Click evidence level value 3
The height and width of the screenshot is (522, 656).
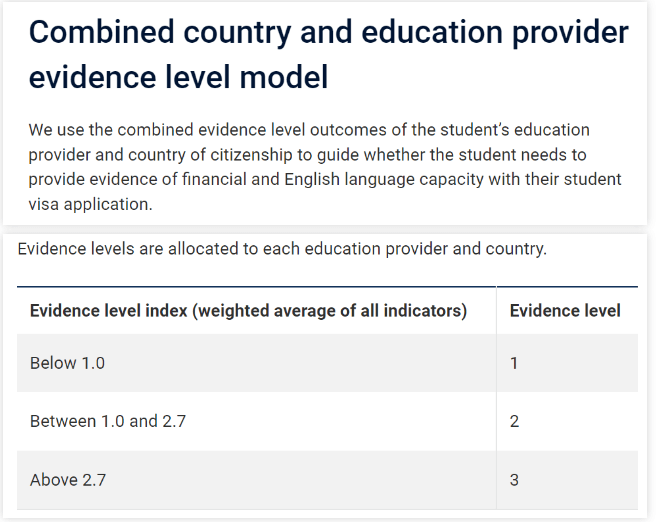[x=515, y=480]
